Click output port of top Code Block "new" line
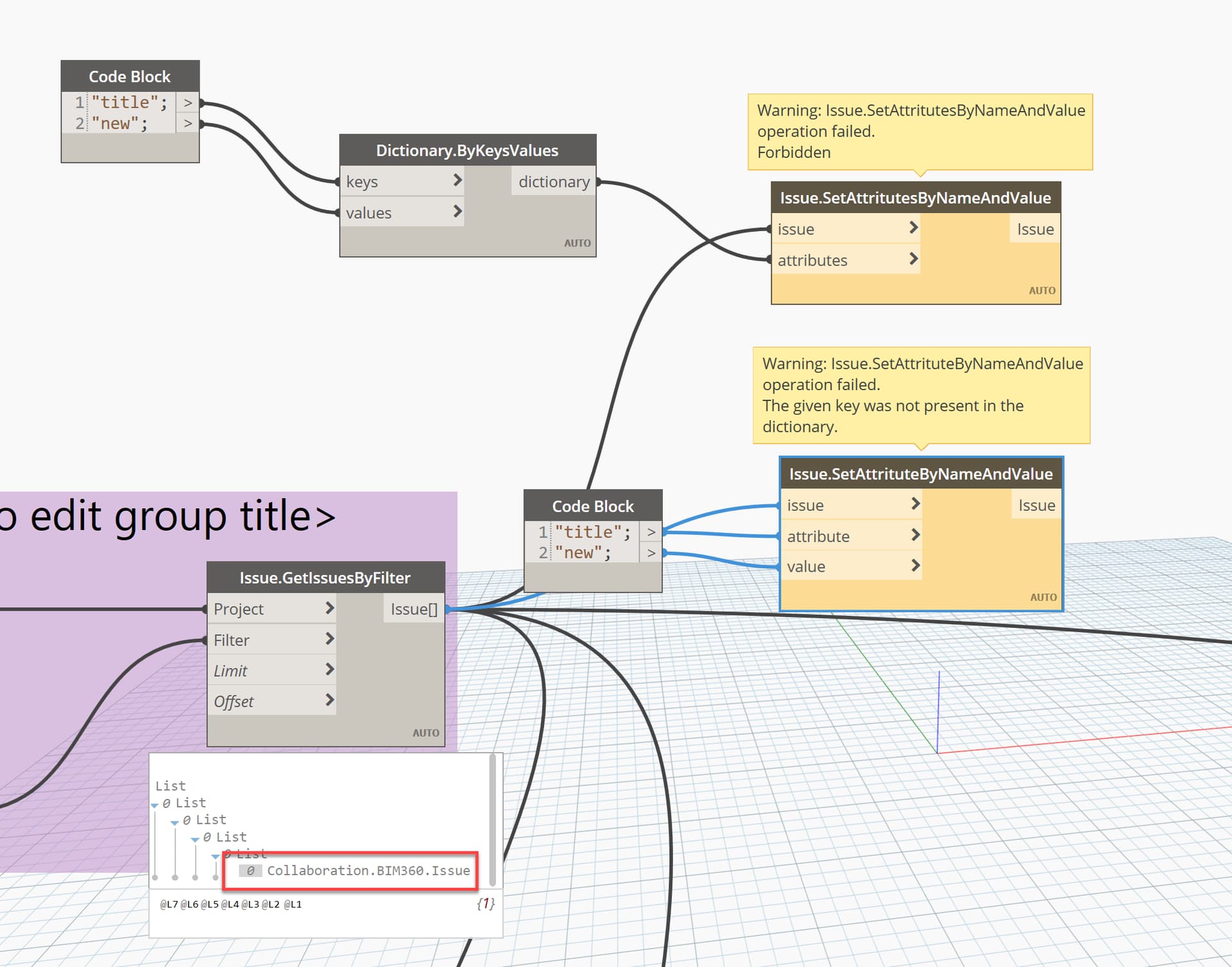Image resolution: width=1232 pixels, height=967 pixels. (x=187, y=123)
